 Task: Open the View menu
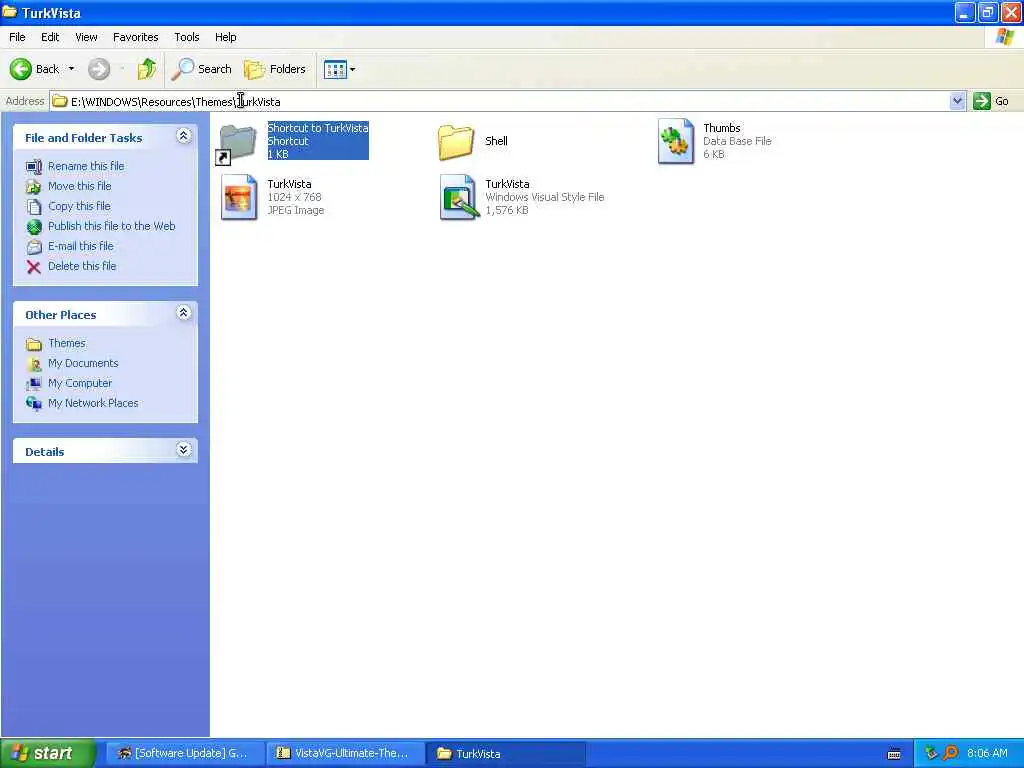86,37
